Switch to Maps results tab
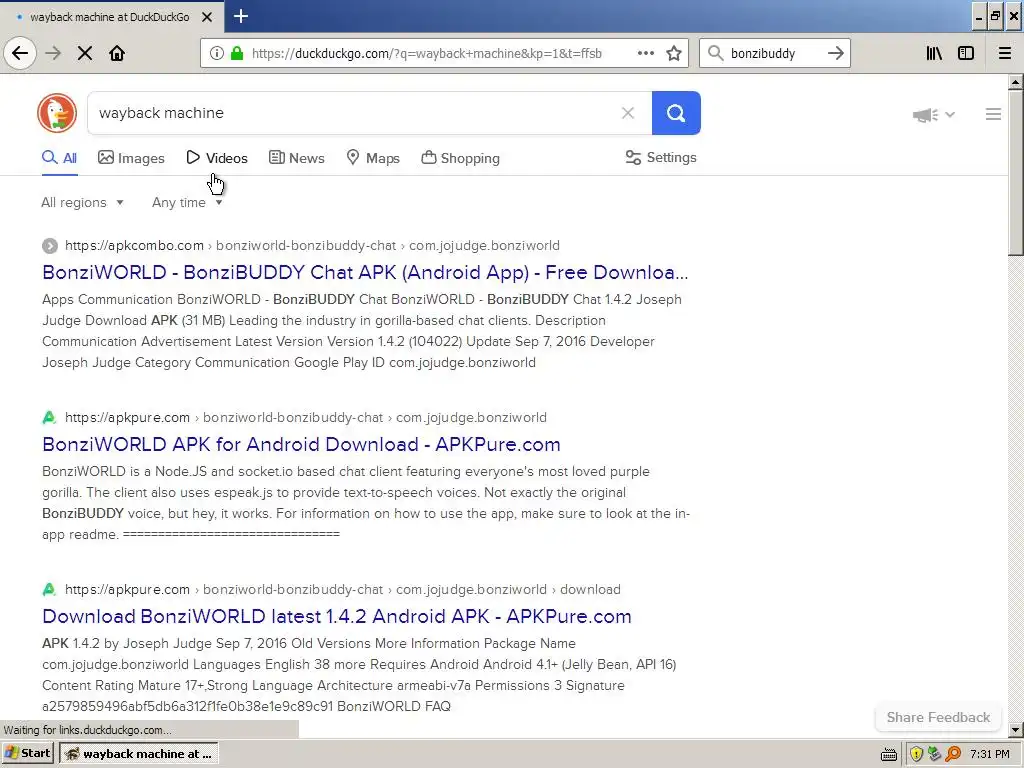 tap(373, 158)
